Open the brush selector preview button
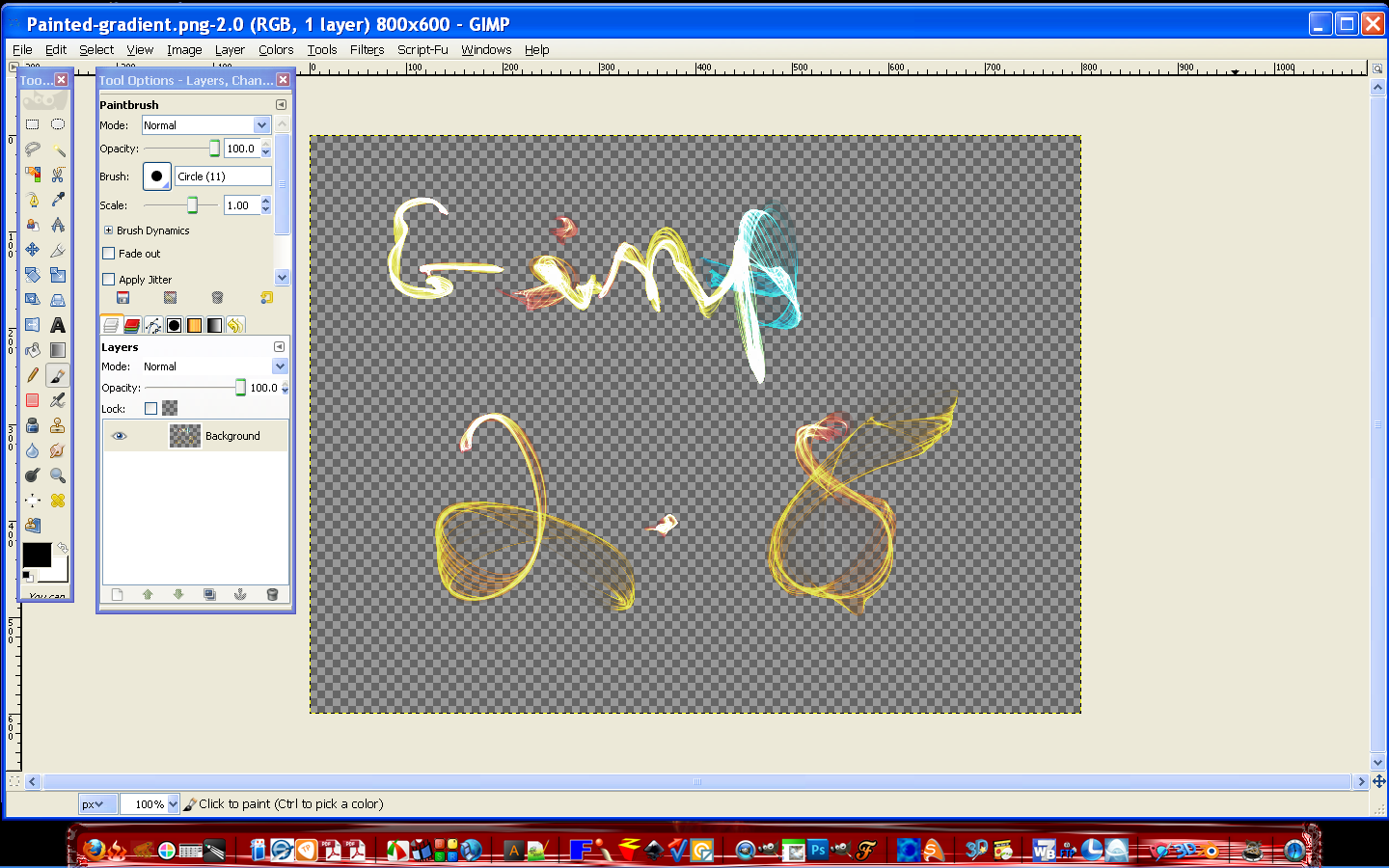The height and width of the screenshot is (868, 1389). tap(157, 176)
